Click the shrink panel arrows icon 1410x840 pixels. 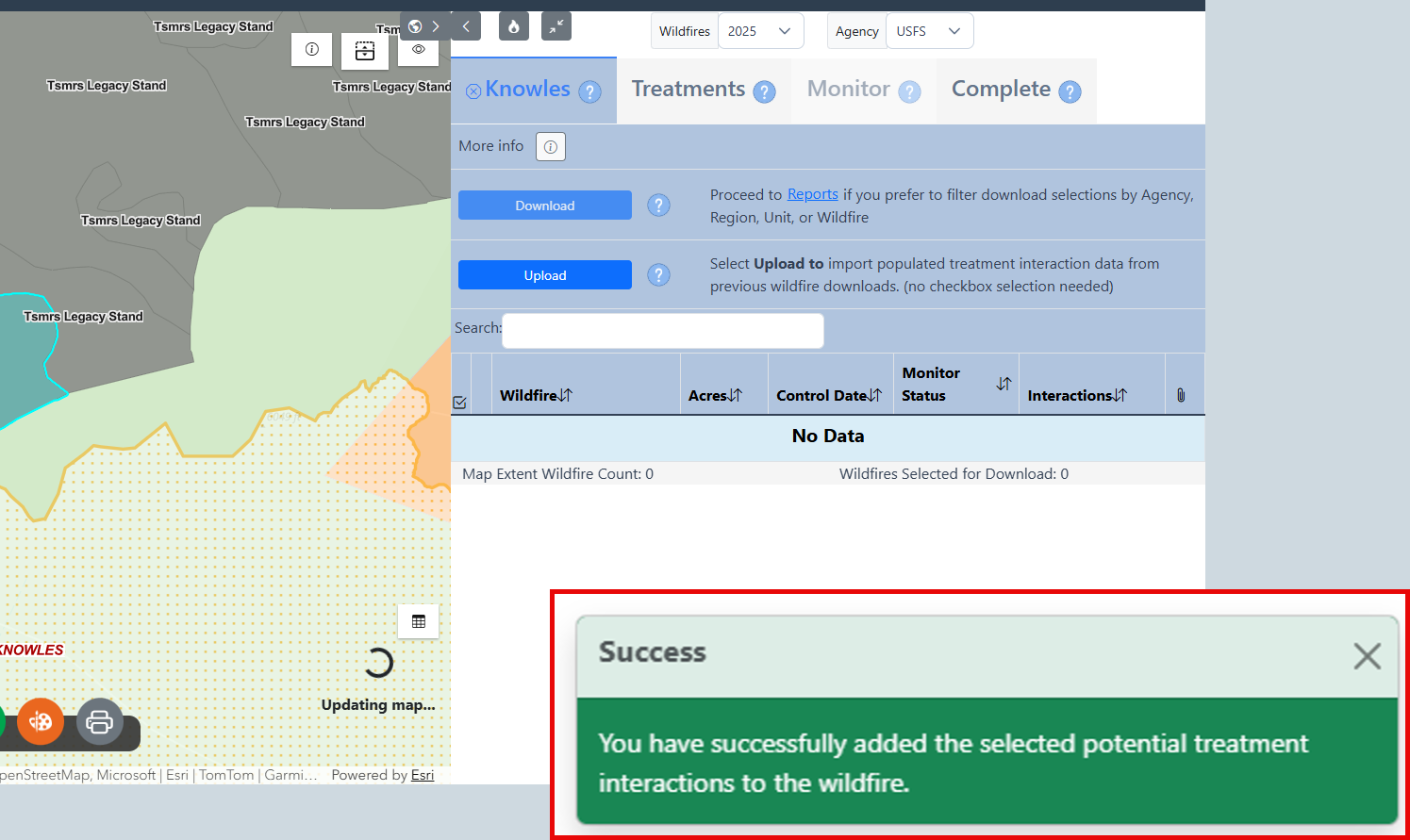(x=556, y=26)
